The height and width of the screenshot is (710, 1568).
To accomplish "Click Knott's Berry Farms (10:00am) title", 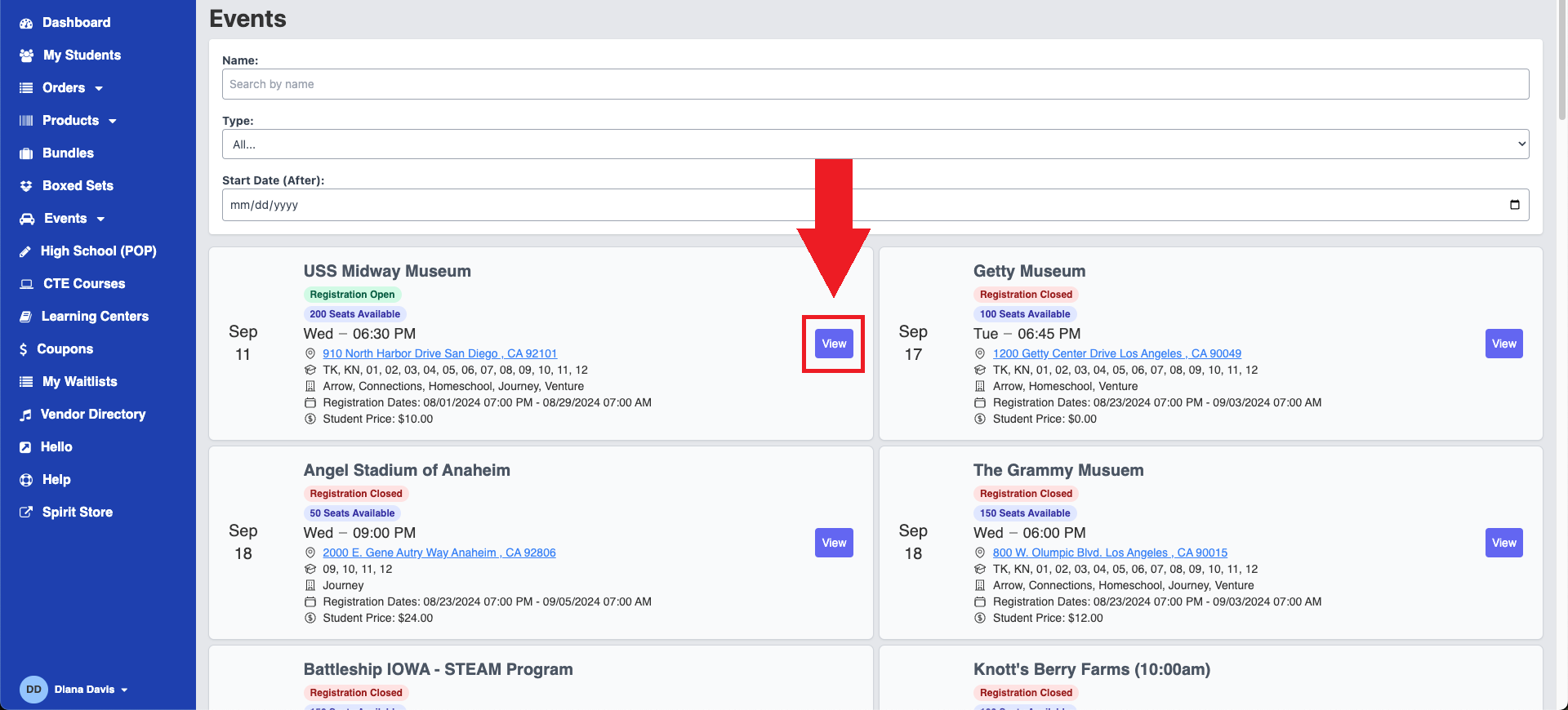I will 1091,669.
